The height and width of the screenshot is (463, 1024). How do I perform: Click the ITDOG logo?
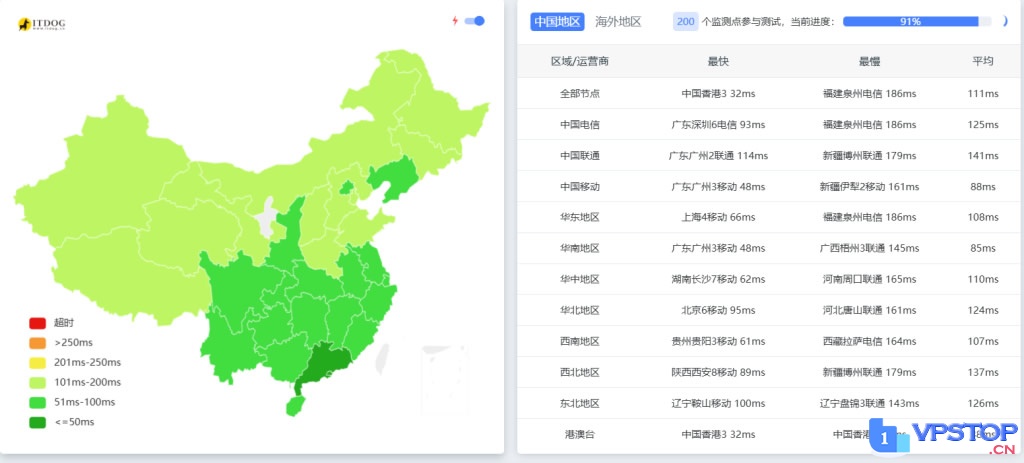tap(41, 24)
